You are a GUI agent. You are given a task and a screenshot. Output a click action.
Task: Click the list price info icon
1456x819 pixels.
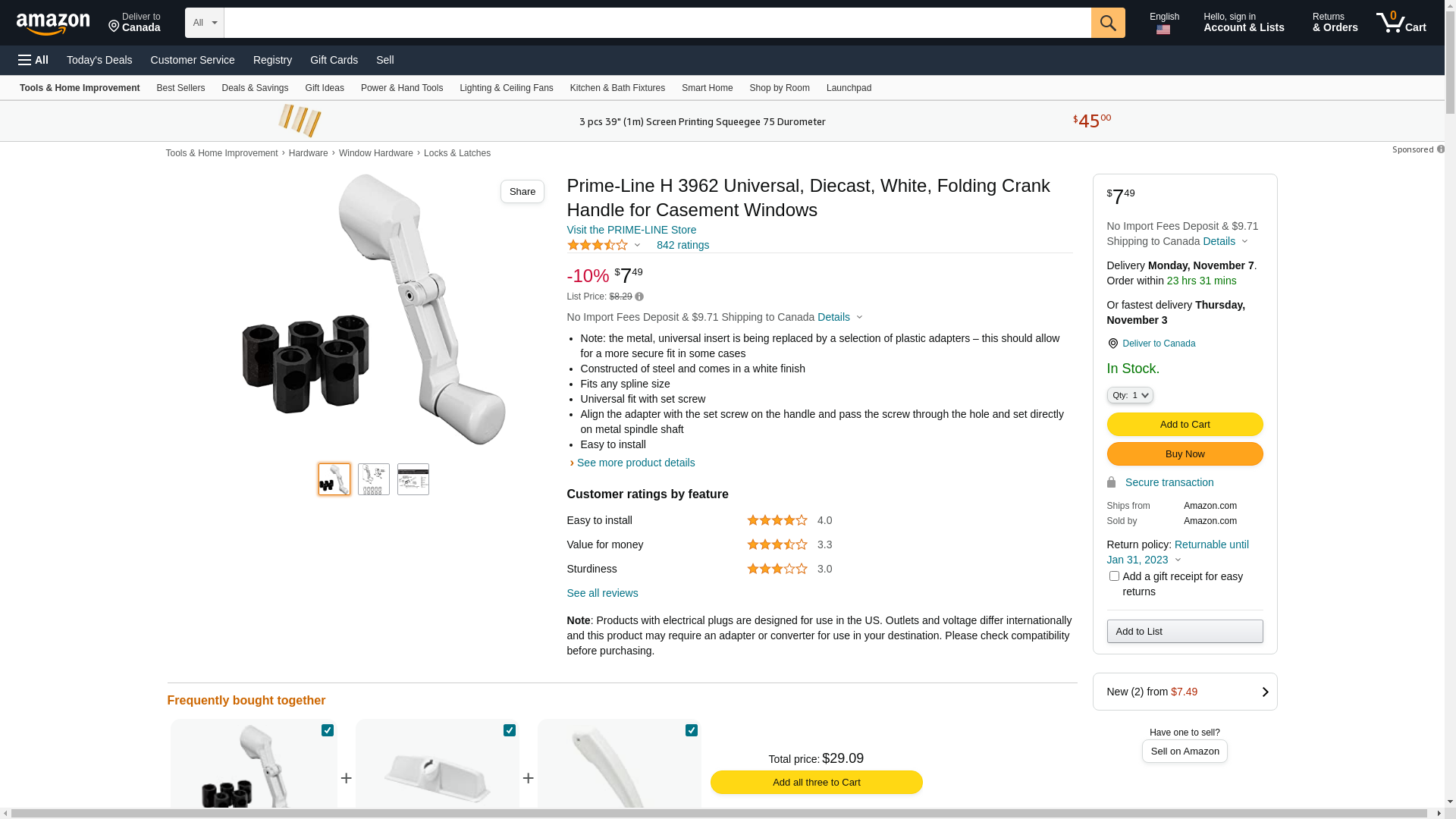639,297
